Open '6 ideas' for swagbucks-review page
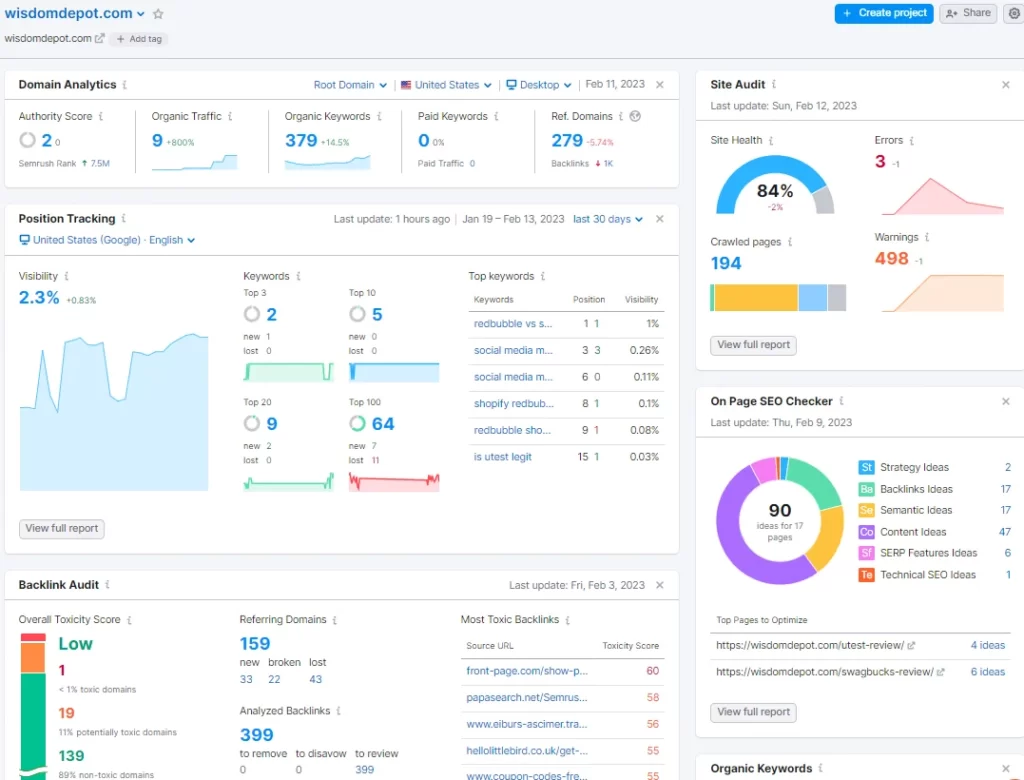 pyautogui.click(x=987, y=672)
